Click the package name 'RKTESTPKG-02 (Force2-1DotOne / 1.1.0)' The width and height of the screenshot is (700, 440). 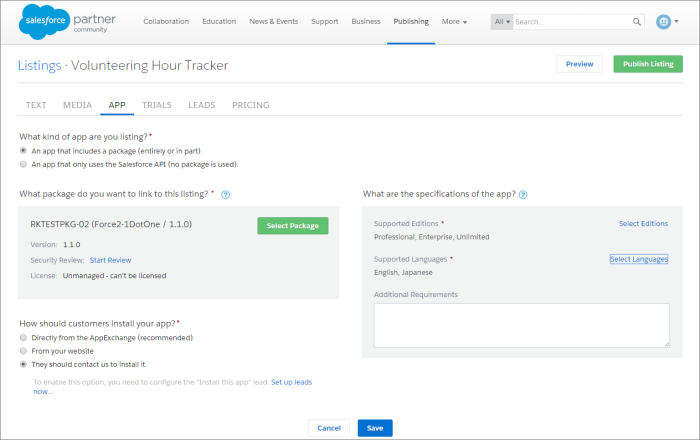[x=111, y=224]
